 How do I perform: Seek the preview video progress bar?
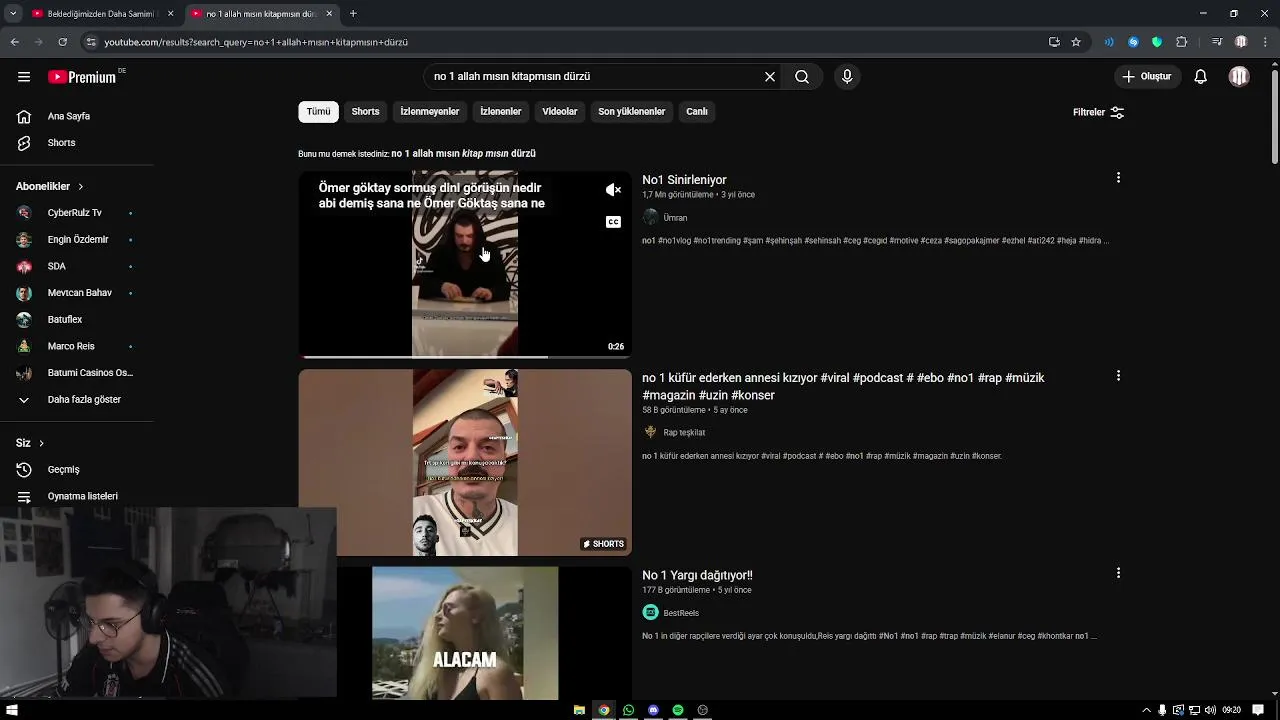[465, 356]
